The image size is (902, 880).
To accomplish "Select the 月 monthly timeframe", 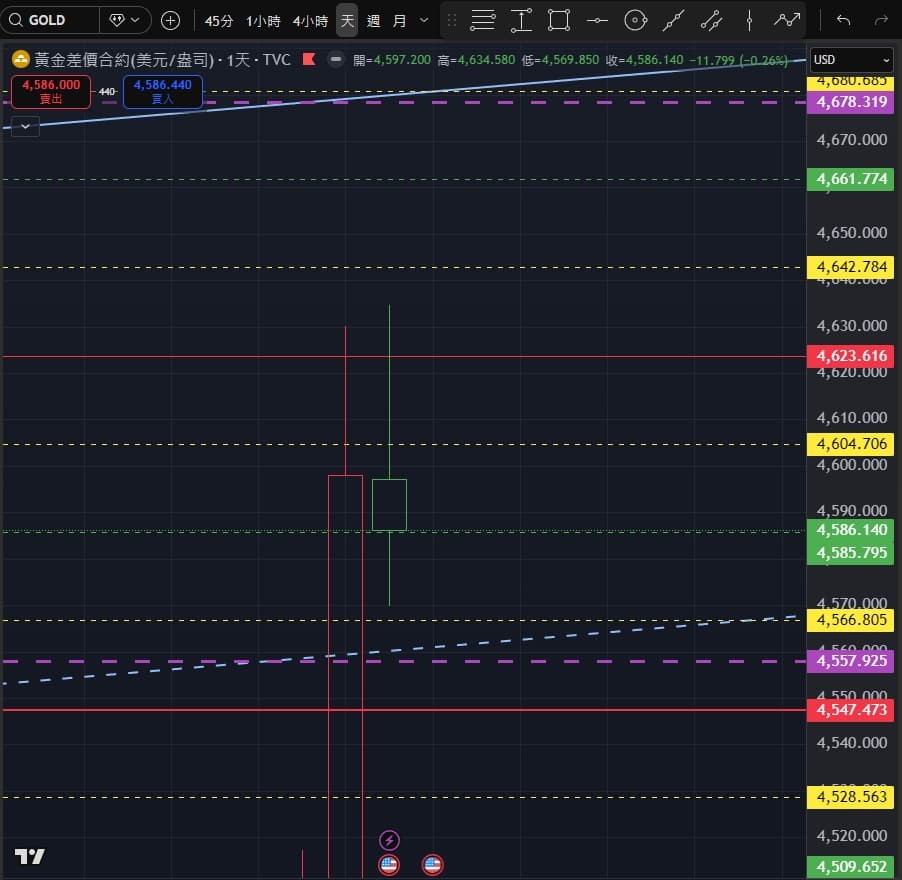I will [x=399, y=21].
